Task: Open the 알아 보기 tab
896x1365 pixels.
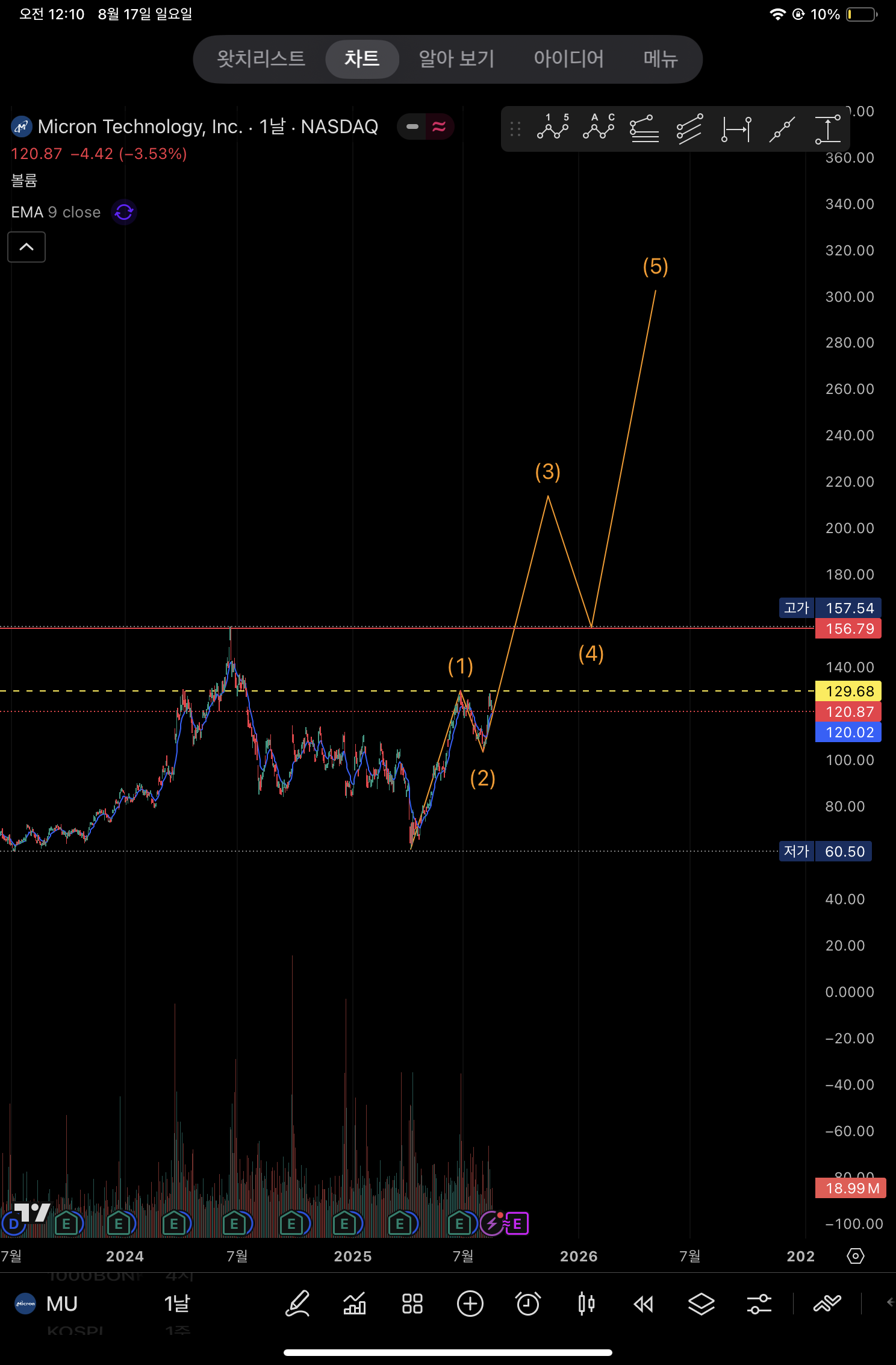Action: 456,58
